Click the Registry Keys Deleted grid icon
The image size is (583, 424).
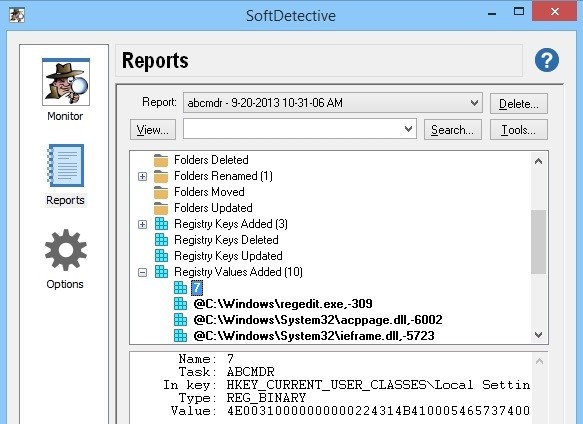161,240
